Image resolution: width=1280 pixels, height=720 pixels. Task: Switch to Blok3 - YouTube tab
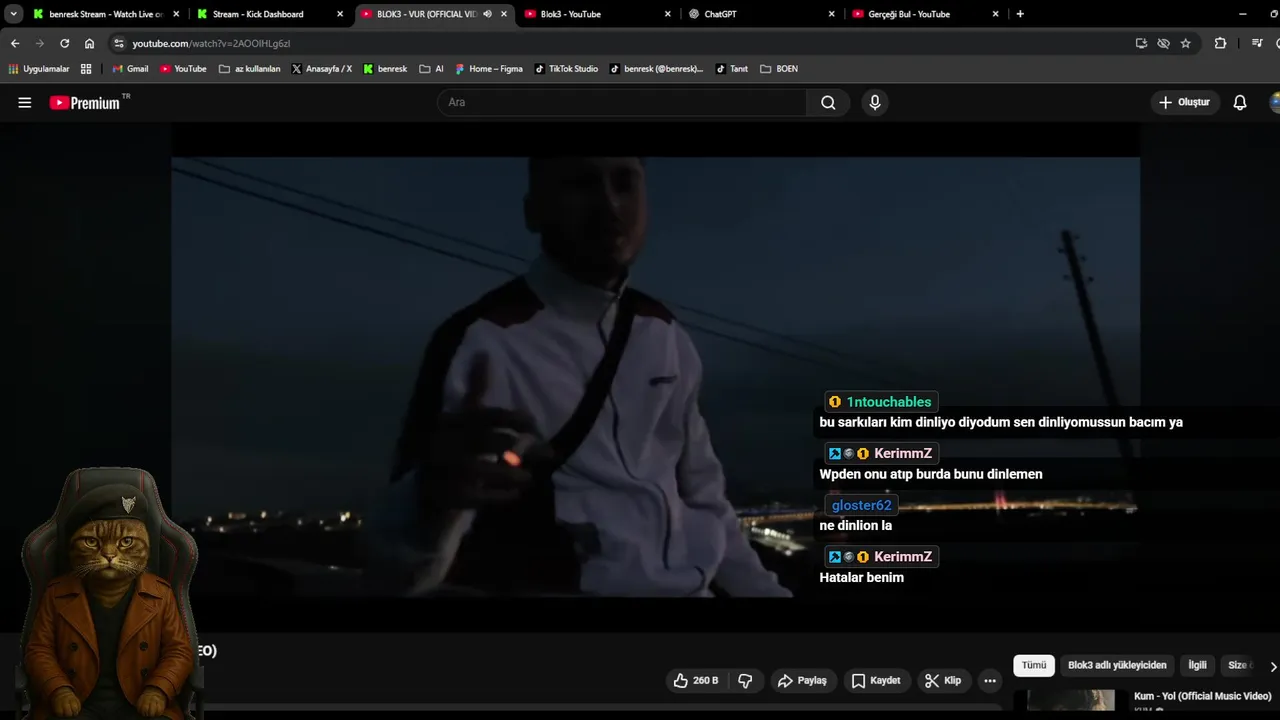[x=596, y=14]
